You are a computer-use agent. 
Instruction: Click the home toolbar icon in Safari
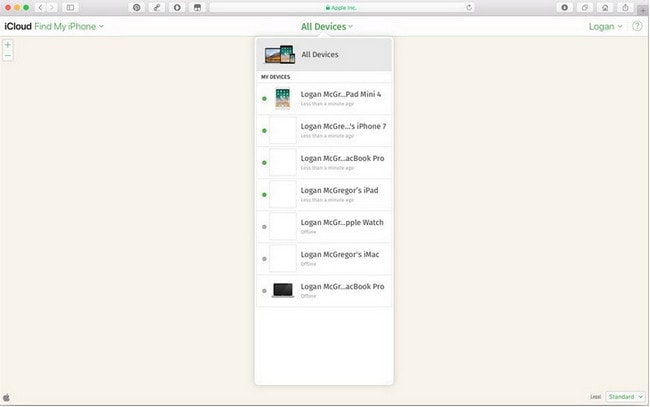(605, 7)
